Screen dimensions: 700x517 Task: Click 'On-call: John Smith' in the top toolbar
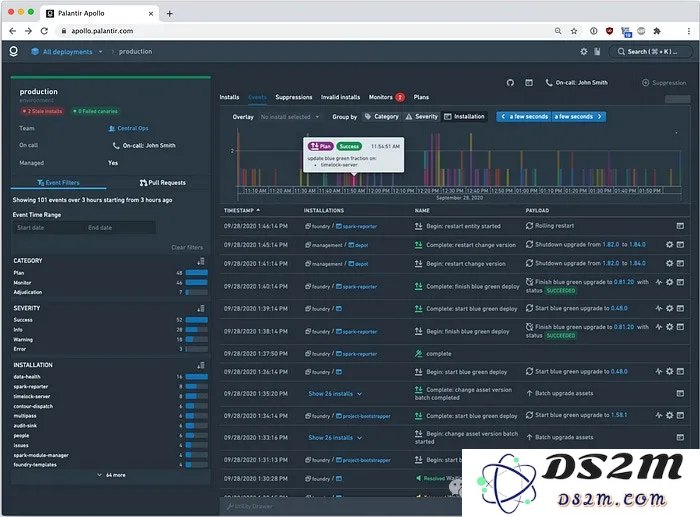576,83
